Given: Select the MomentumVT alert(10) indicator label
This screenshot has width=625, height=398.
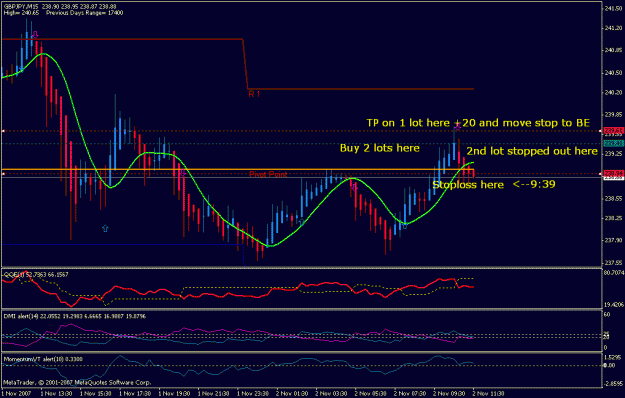Looking at the screenshot, I should tap(43, 359).
